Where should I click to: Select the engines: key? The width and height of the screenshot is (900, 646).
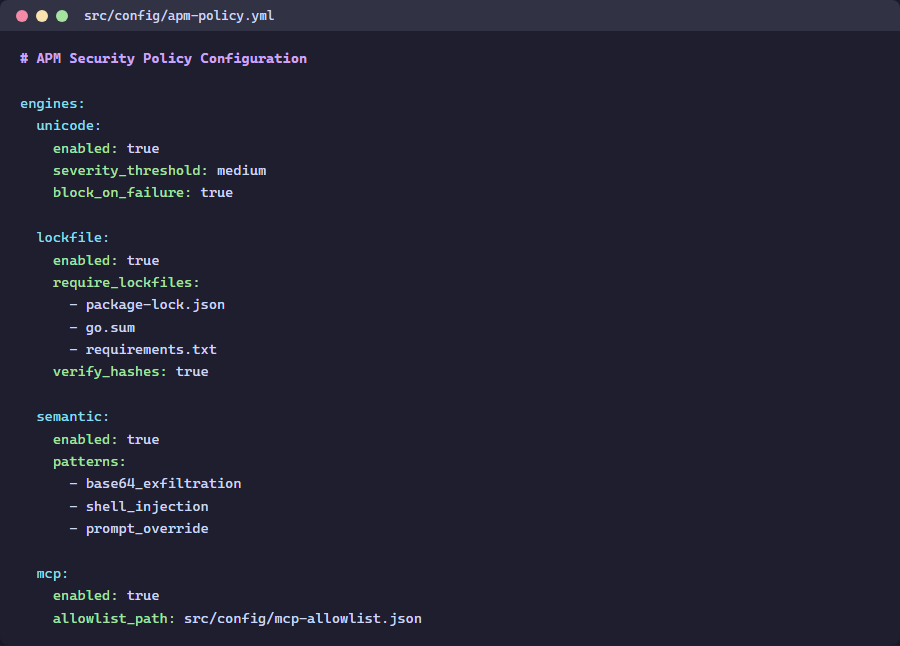(51, 103)
